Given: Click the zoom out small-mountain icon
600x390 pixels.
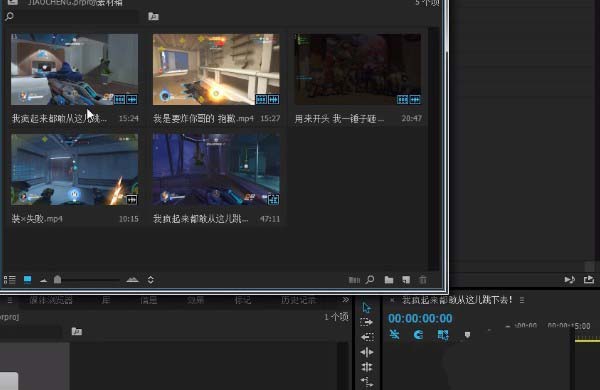Looking at the screenshot, I should coord(44,280).
